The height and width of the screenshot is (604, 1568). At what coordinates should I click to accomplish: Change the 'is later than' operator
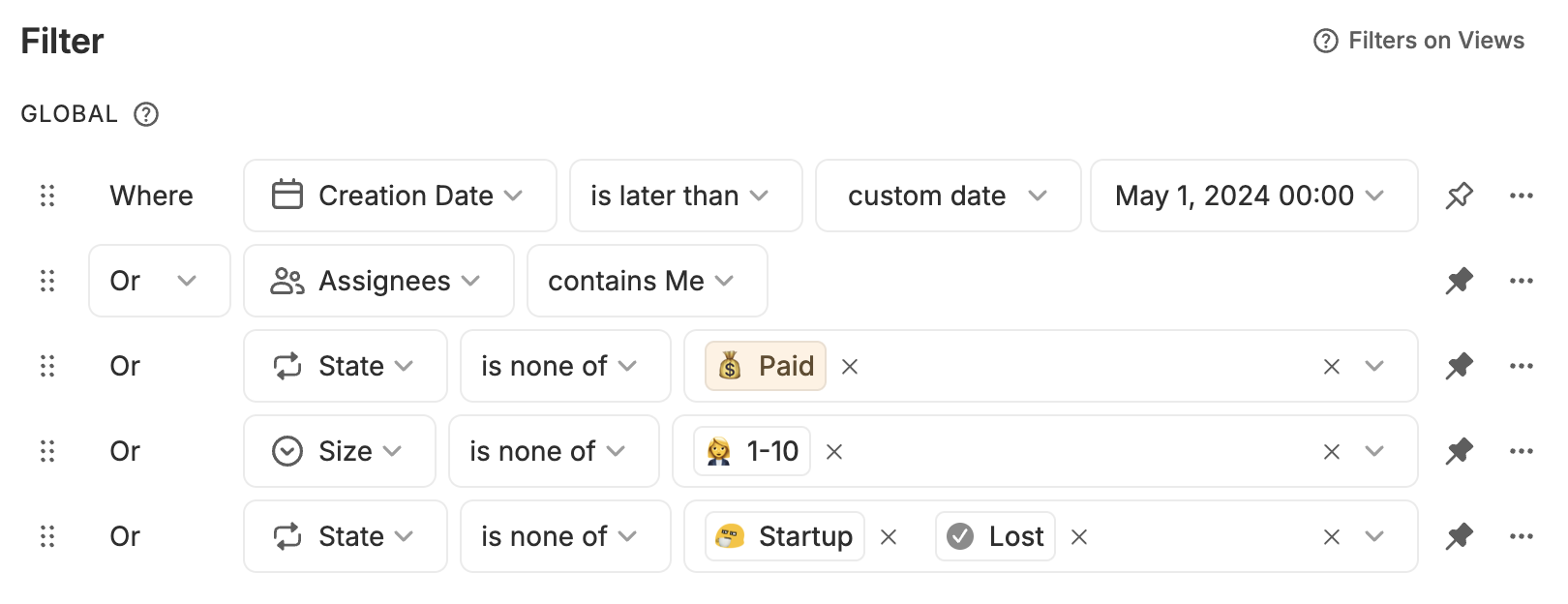coord(685,196)
